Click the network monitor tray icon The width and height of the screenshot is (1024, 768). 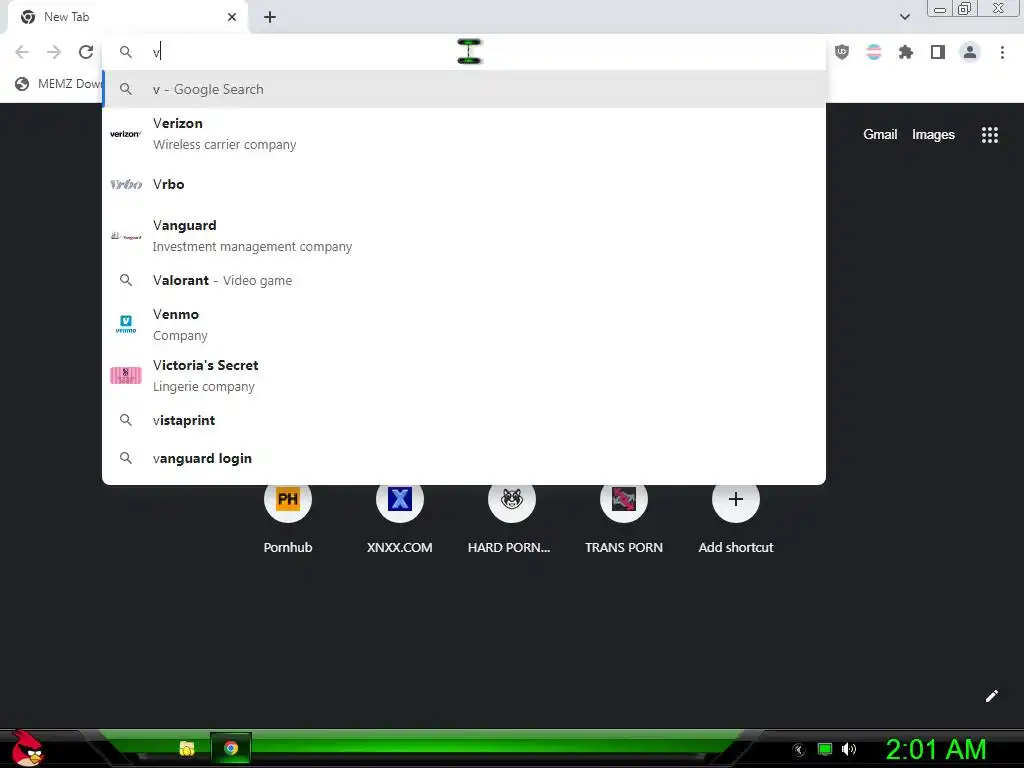[825, 749]
